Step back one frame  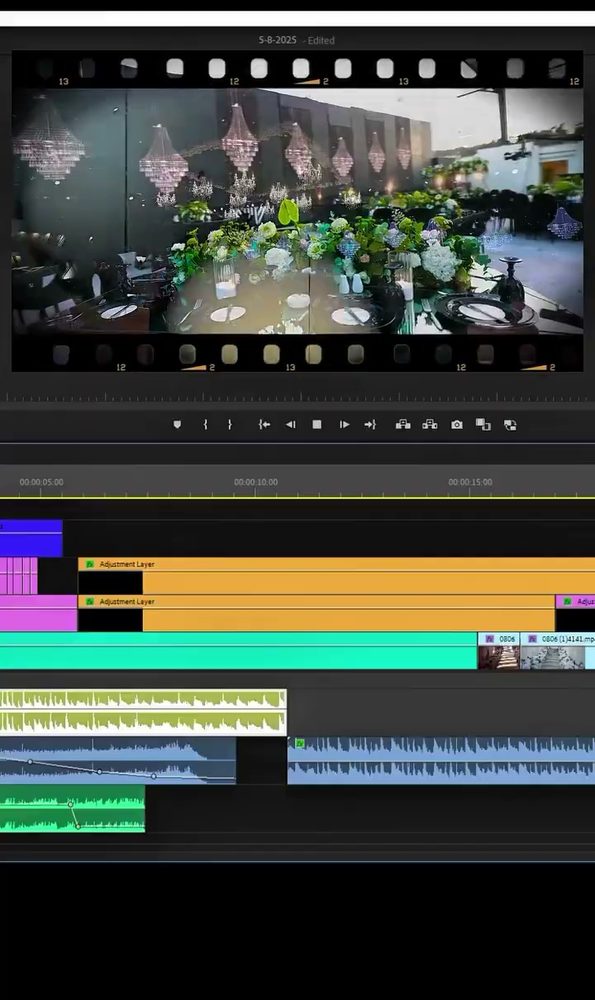291,424
